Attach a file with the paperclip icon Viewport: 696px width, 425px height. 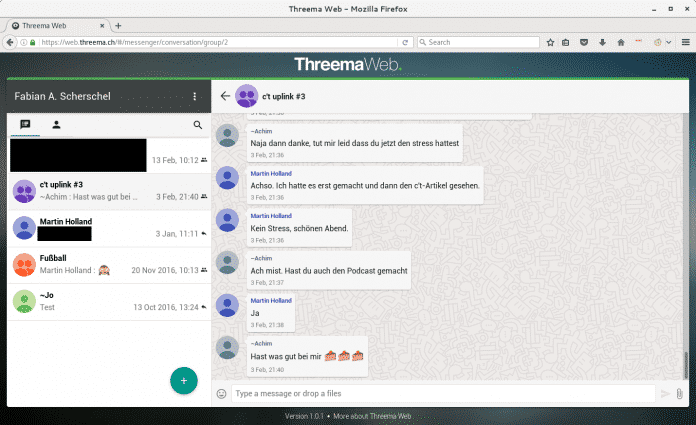pyautogui.click(x=680, y=393)
